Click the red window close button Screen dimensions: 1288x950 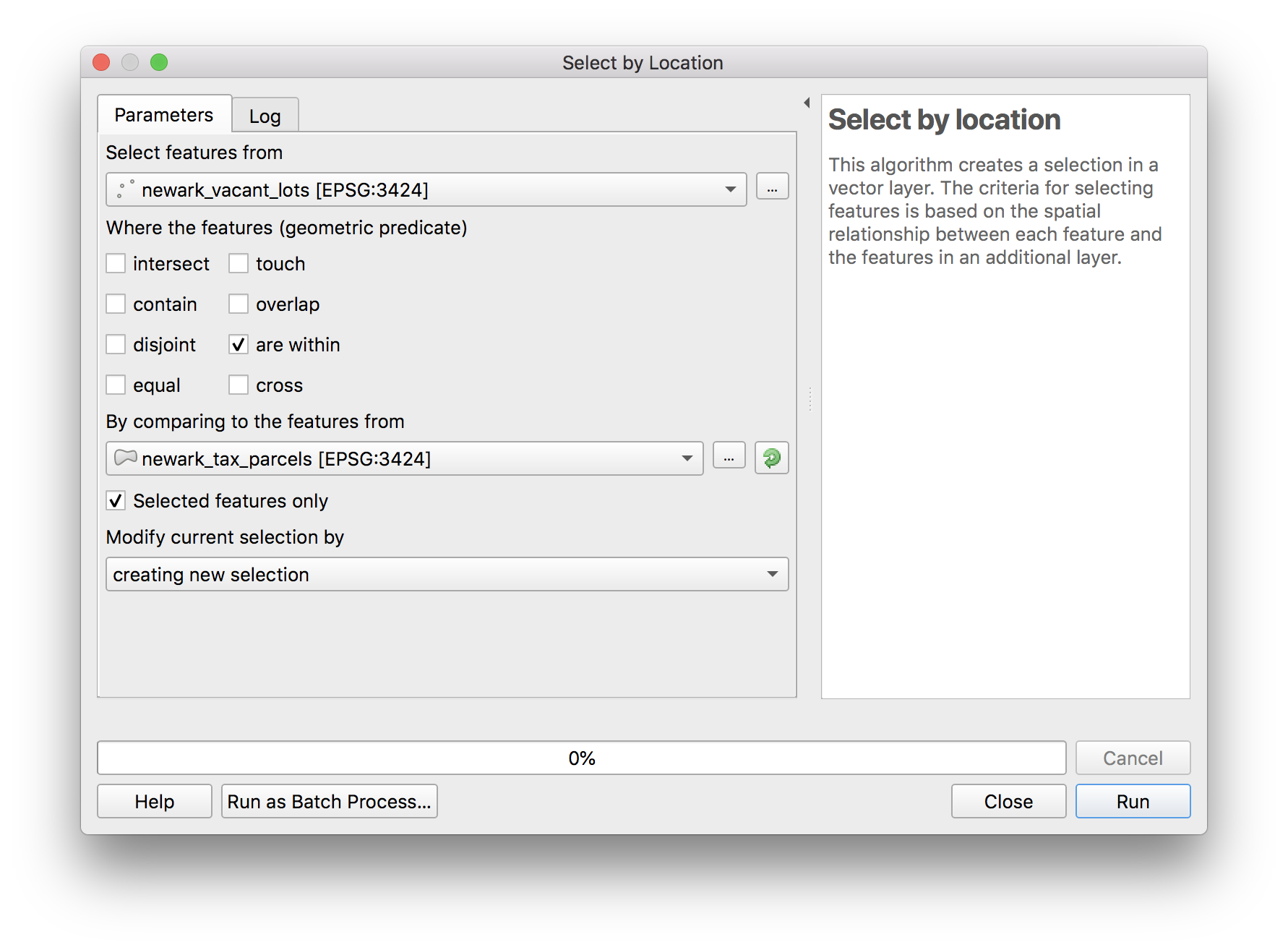(101, 63)
